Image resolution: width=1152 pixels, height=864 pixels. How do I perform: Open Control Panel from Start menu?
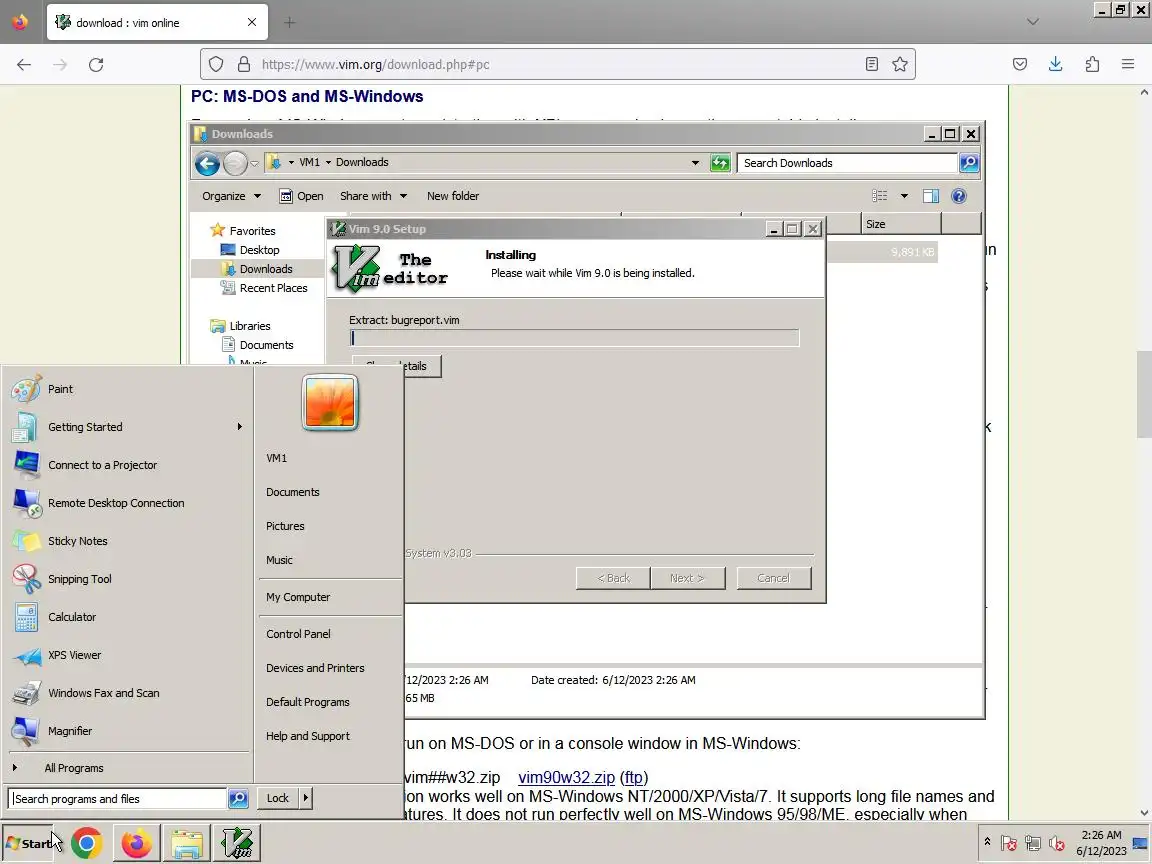[x=298, y=634]
